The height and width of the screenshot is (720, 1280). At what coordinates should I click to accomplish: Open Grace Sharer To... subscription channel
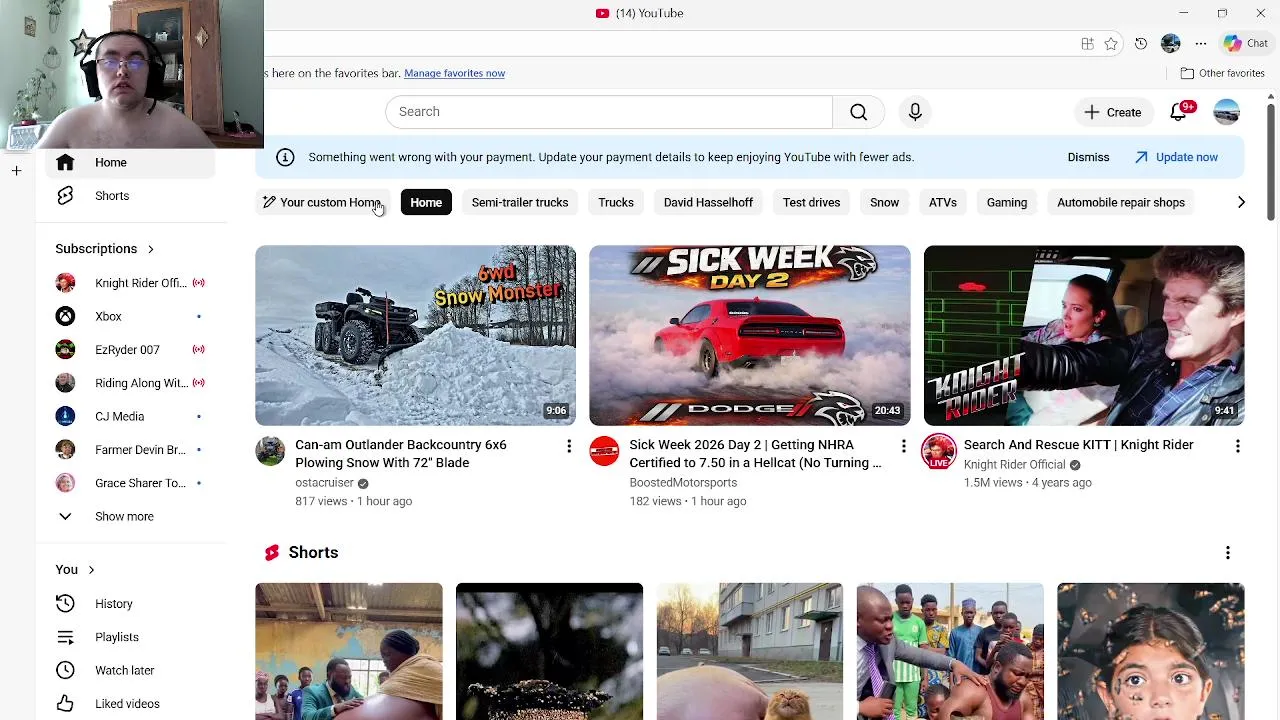click(x=130, y=483)
